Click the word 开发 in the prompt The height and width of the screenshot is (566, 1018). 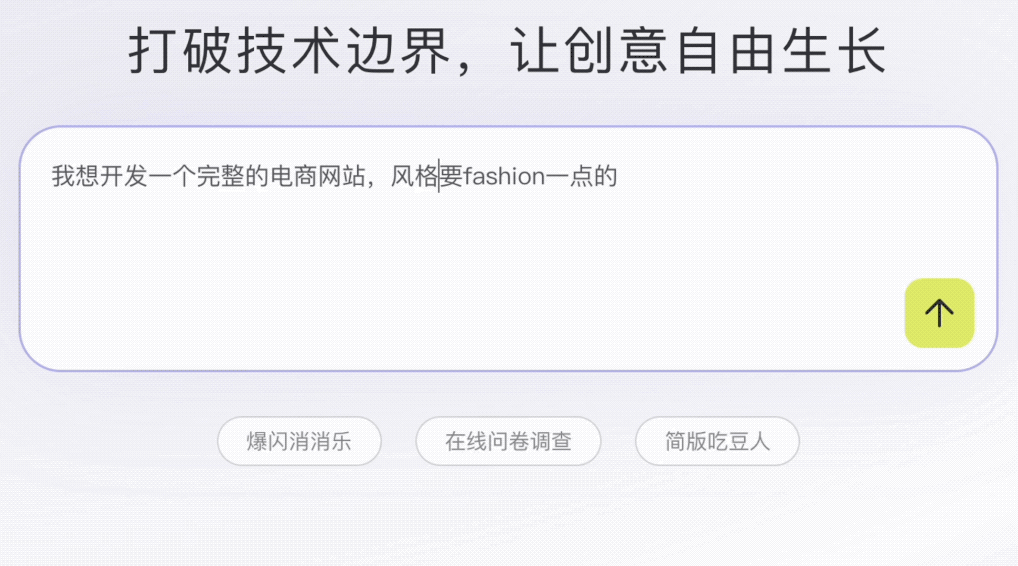point(124,176)
